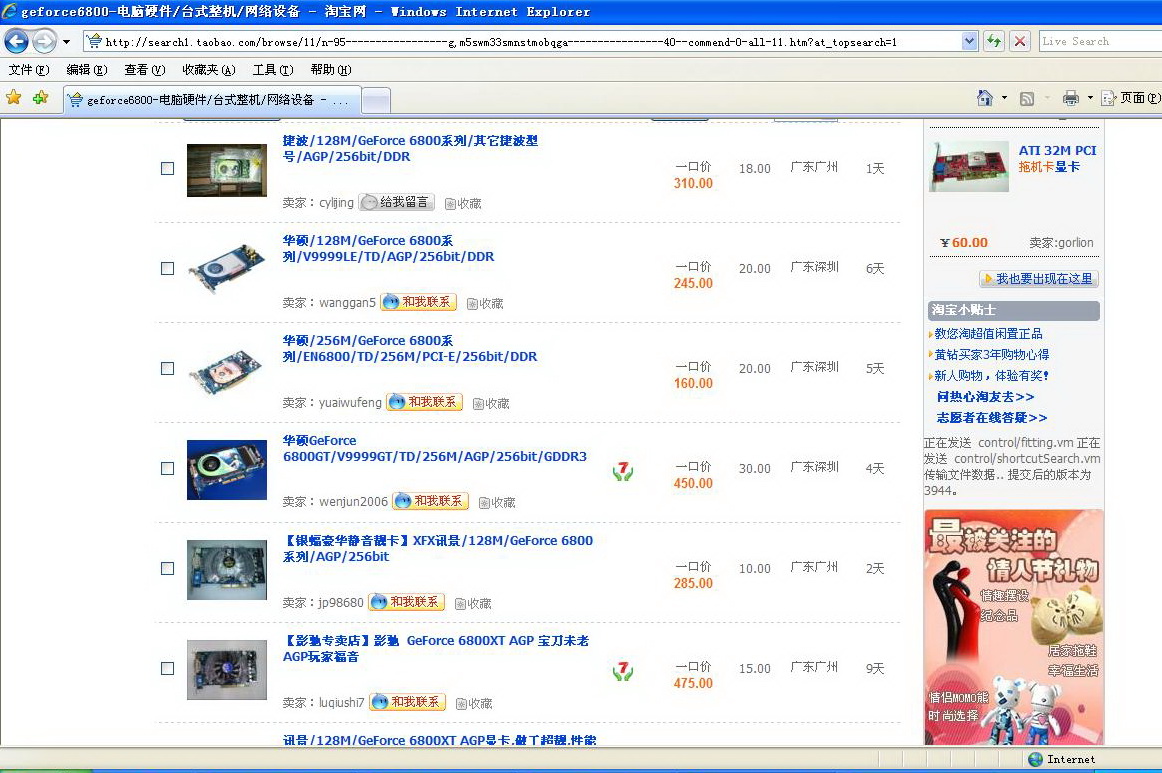Open the 查看 menu

point(145,70)
